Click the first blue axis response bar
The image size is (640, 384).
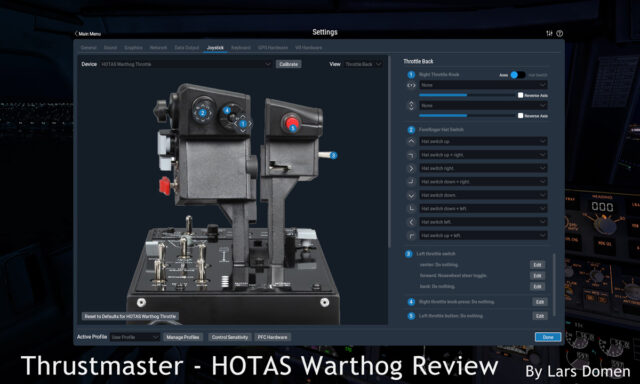click(443, 95)
